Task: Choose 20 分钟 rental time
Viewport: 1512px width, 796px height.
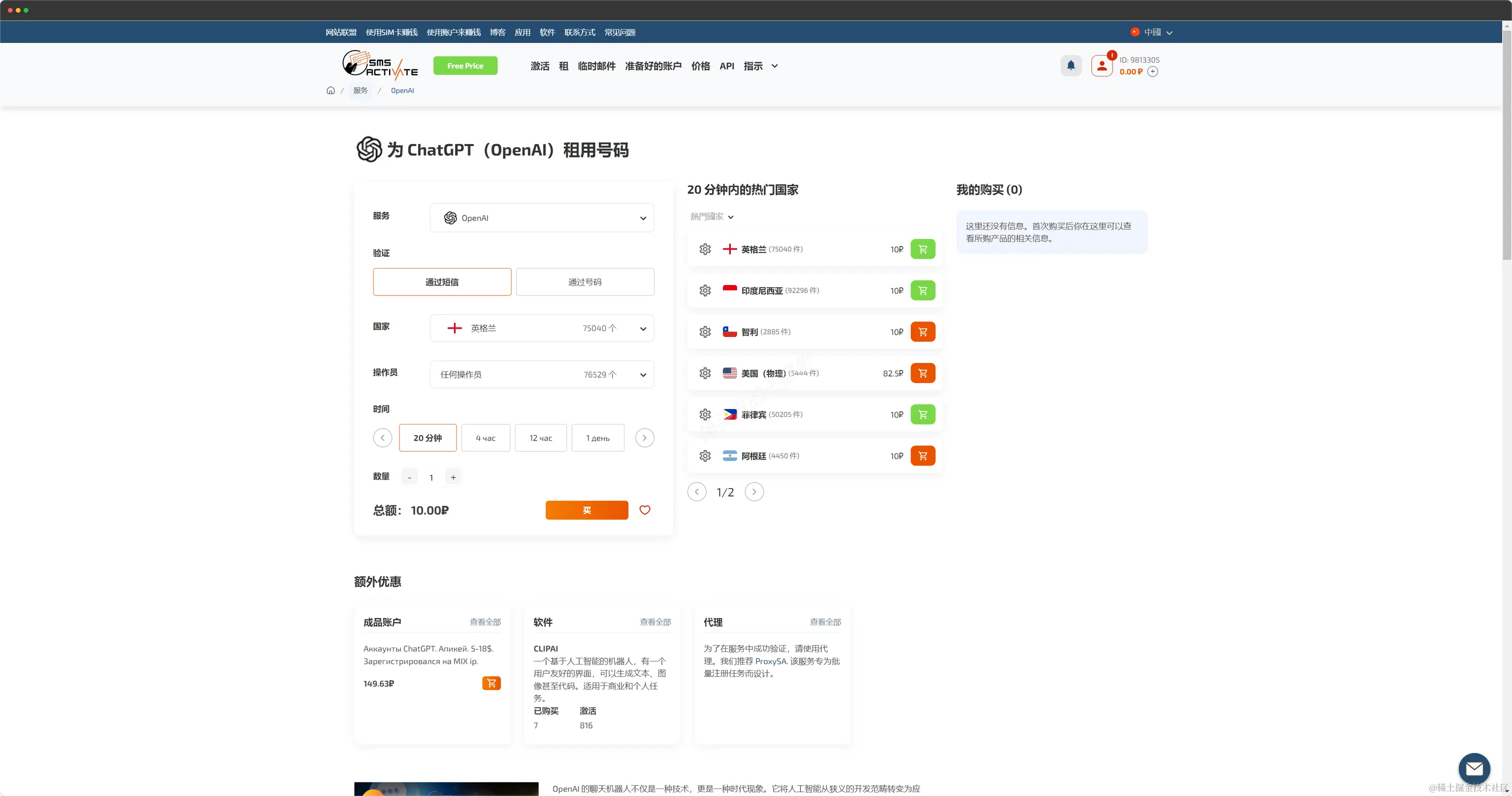Action: (427, 438)
